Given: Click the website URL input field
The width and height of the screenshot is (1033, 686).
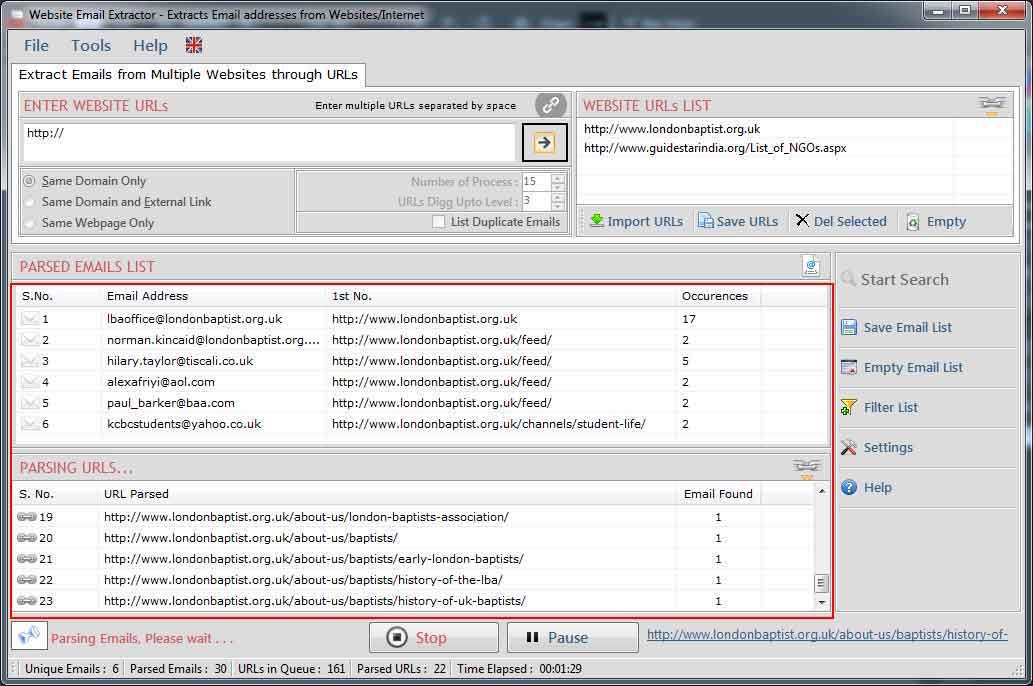Looking at the screenshot, I should pyautogui.click(x=269, y=142).
